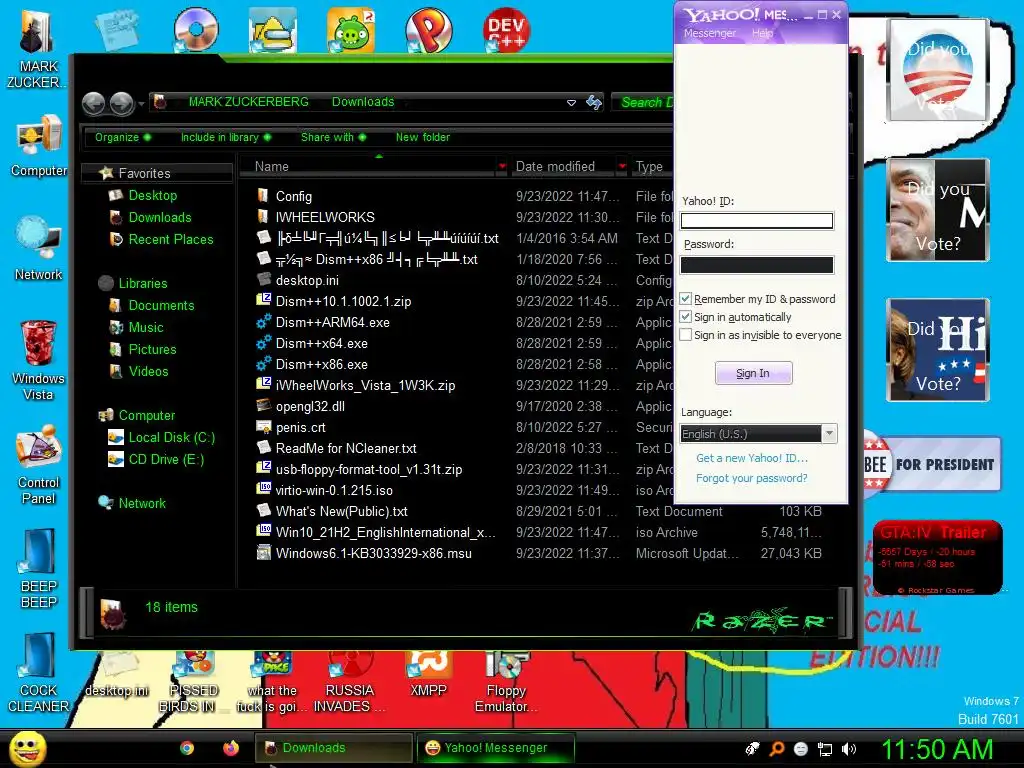Open the Organize dropdown menu
The image size is (1024, 768).
(x=122, y=137)
